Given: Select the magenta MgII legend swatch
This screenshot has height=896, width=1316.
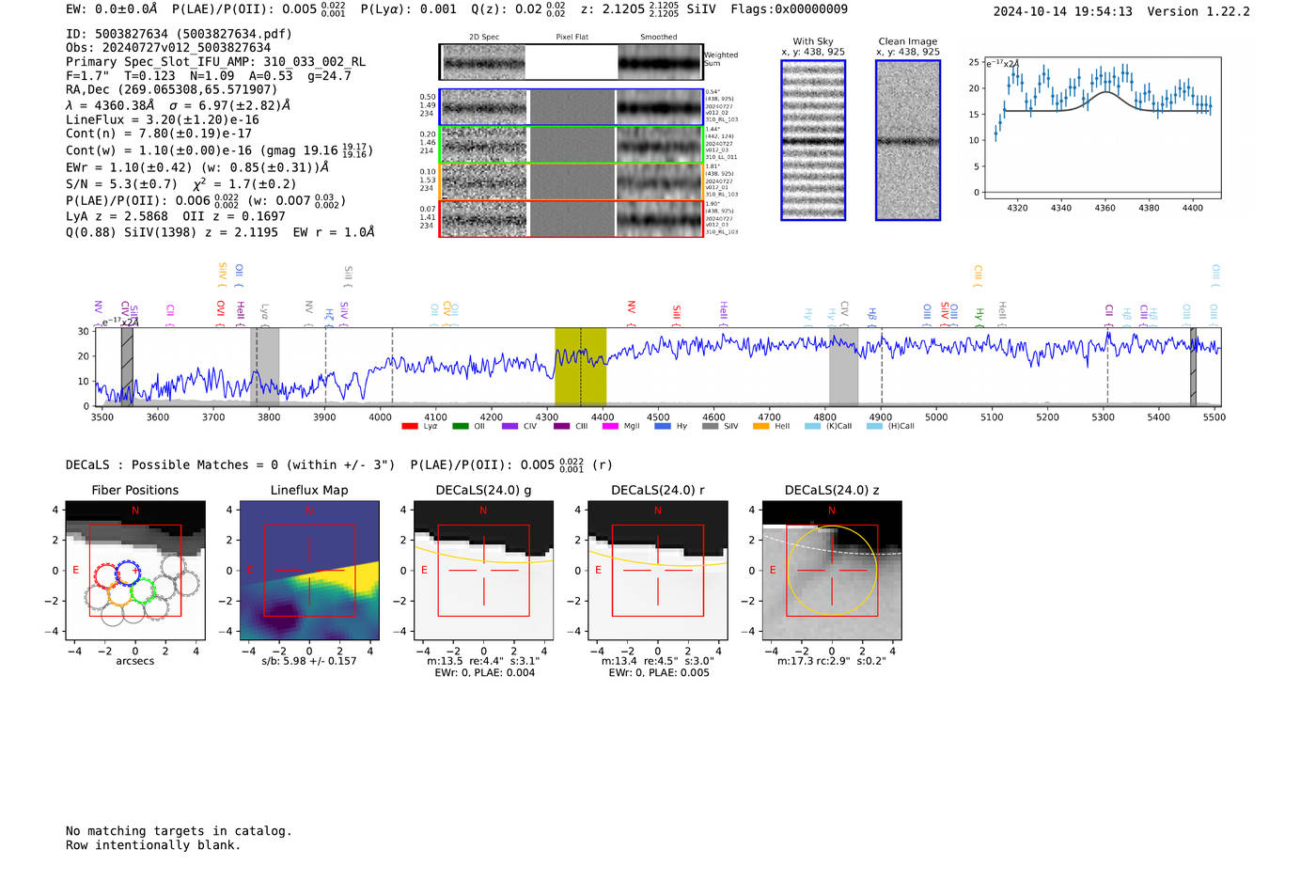Looking at the screenshot, I should [x=610, y=426].
